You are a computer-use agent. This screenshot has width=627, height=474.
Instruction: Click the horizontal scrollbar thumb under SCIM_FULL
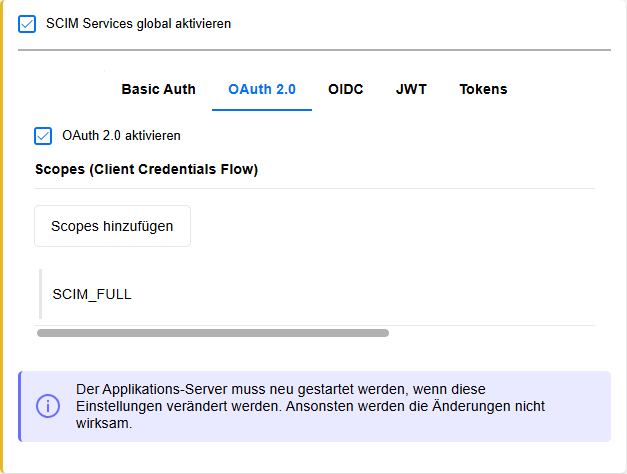(212, 333)
